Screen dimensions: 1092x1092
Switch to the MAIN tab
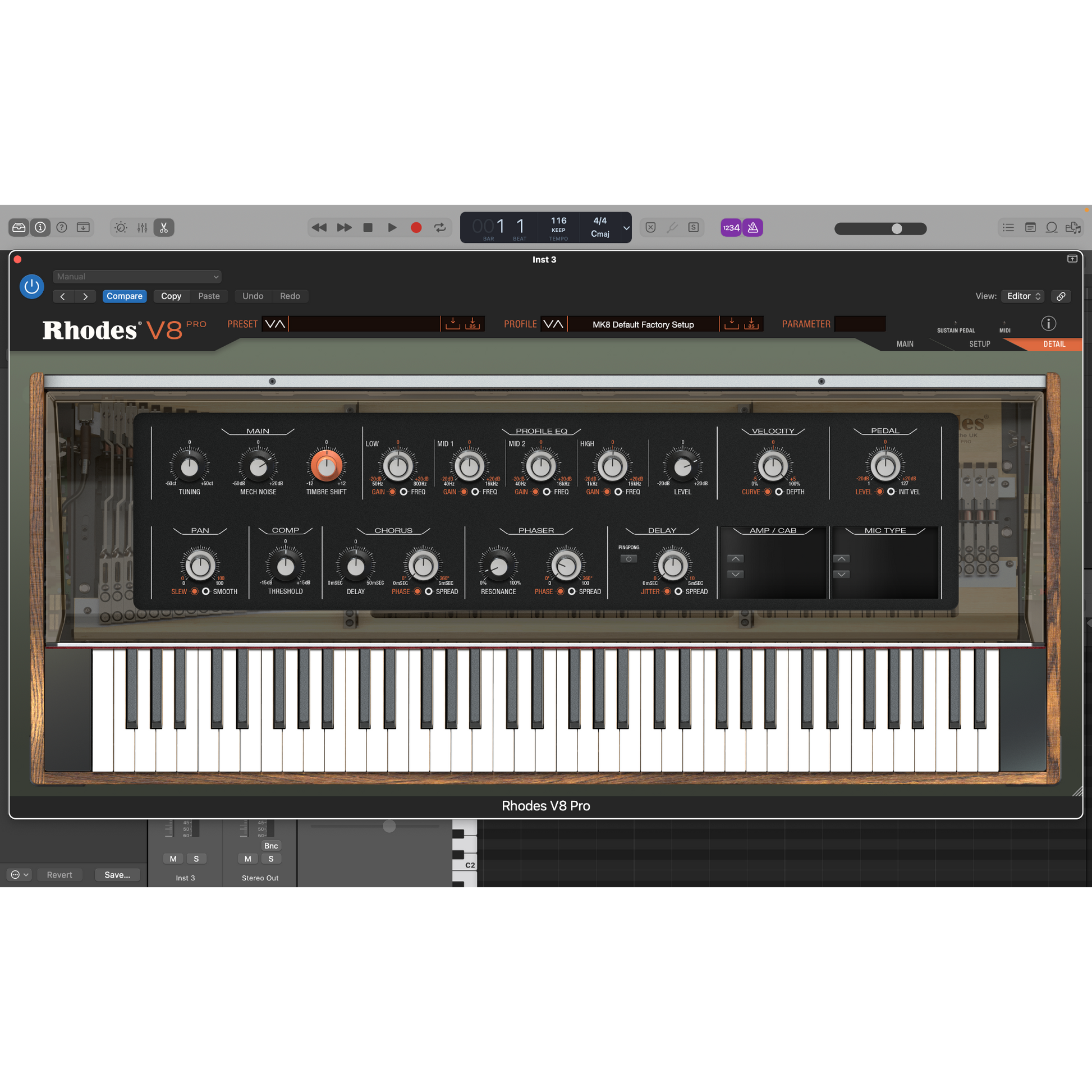(x=905, y=343)
